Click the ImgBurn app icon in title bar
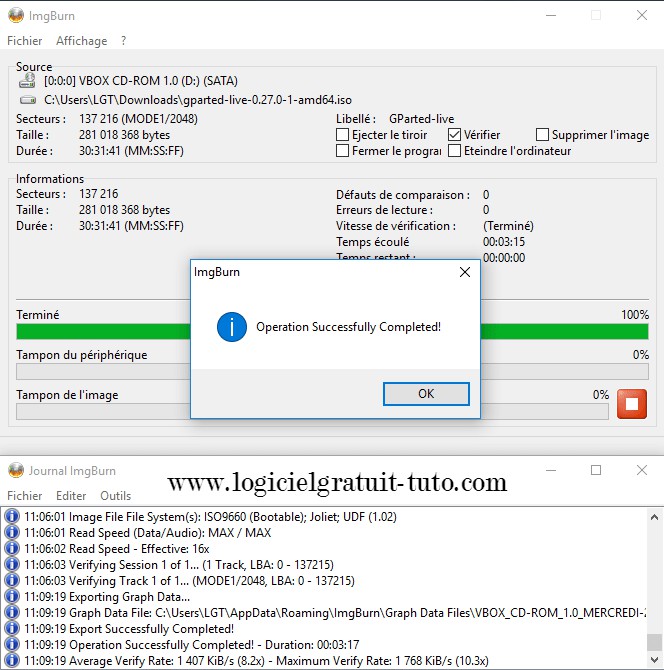Screen dimensions: 664x670 (16, 15)
